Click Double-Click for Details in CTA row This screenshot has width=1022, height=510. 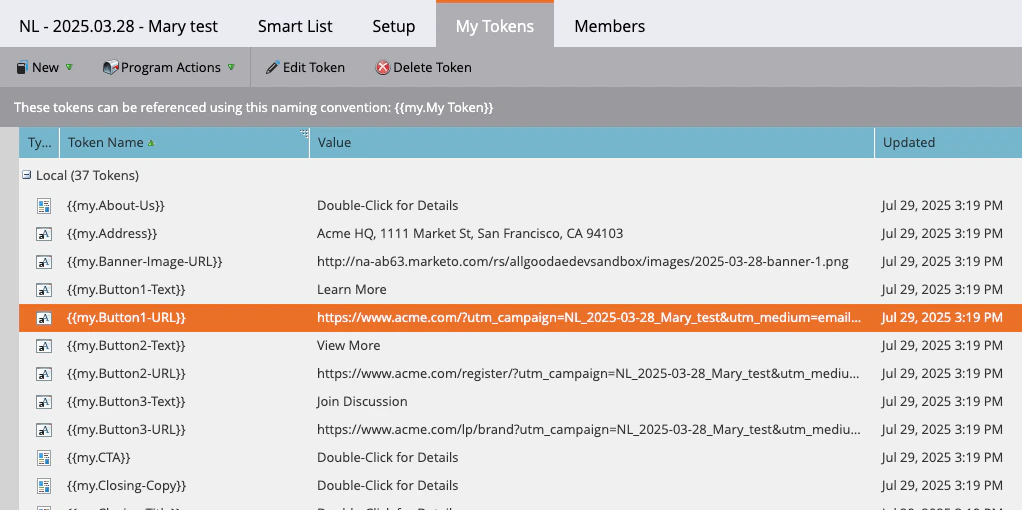(387, 458)
